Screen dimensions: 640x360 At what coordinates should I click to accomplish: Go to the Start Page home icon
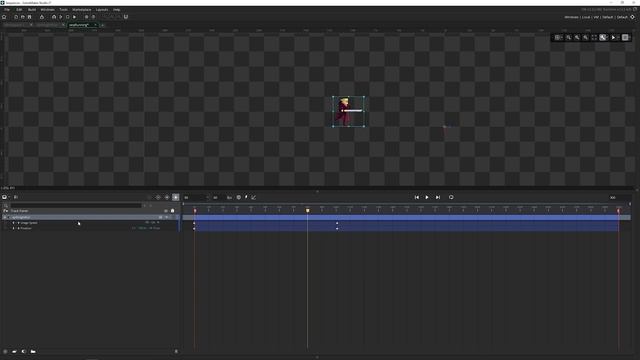pyautogui.click(x=4, y=17)
